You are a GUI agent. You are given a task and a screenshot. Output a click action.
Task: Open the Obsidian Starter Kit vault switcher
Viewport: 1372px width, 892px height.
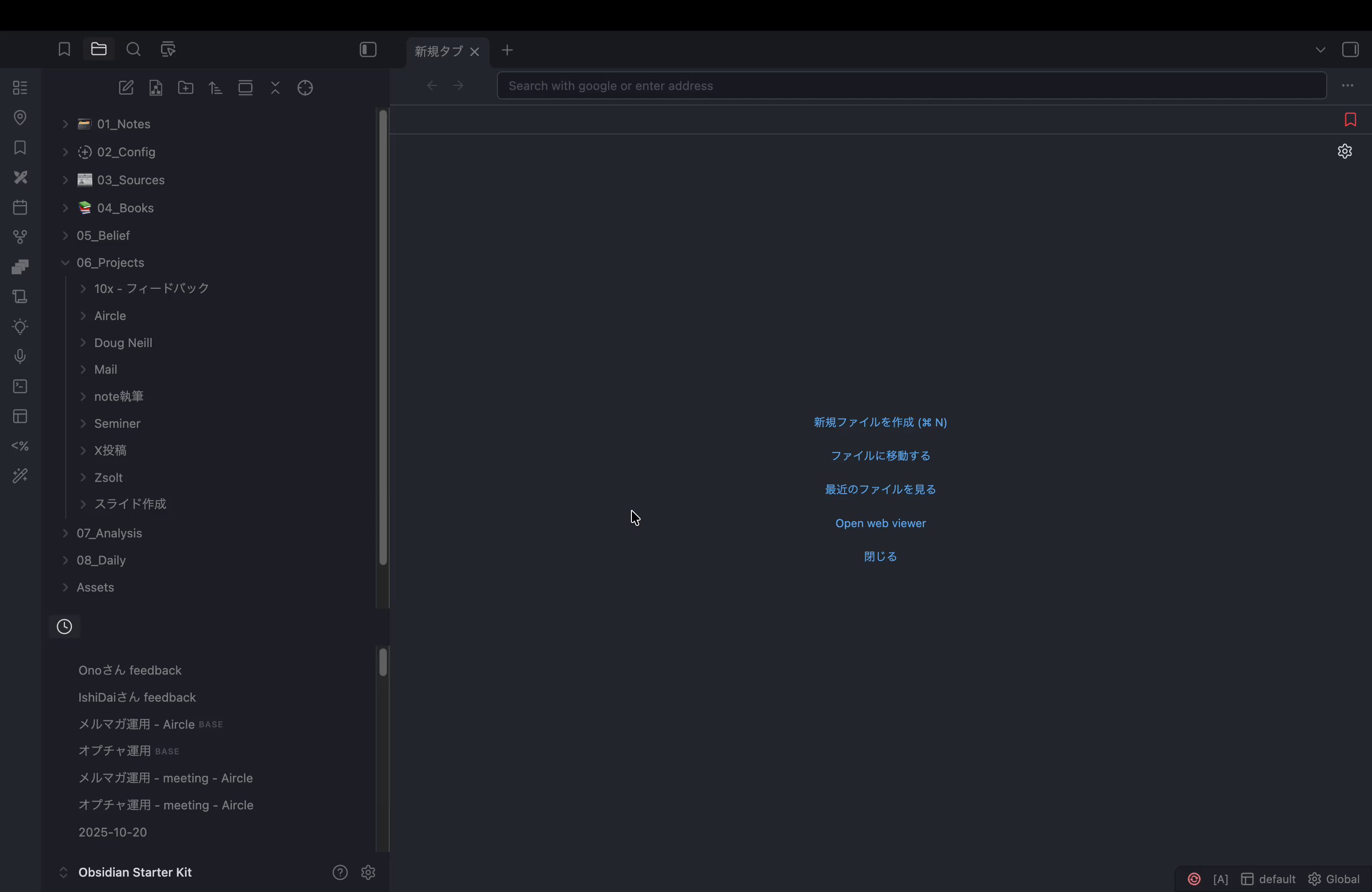pos(135,872)
